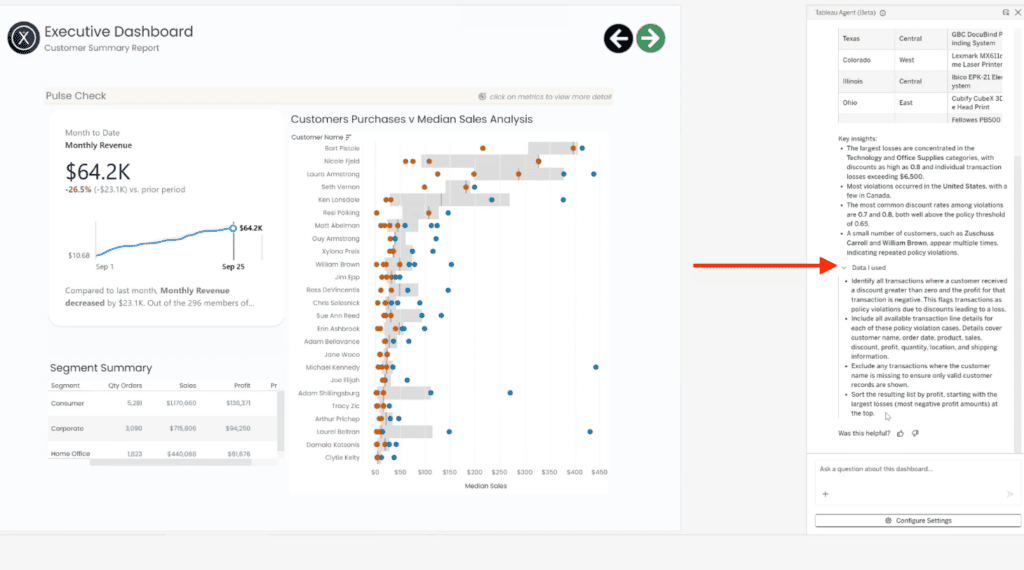This screenshot has height=570, width=1024.
Task: Click the 'Qty Orders' column header
Action: point(125,386)
